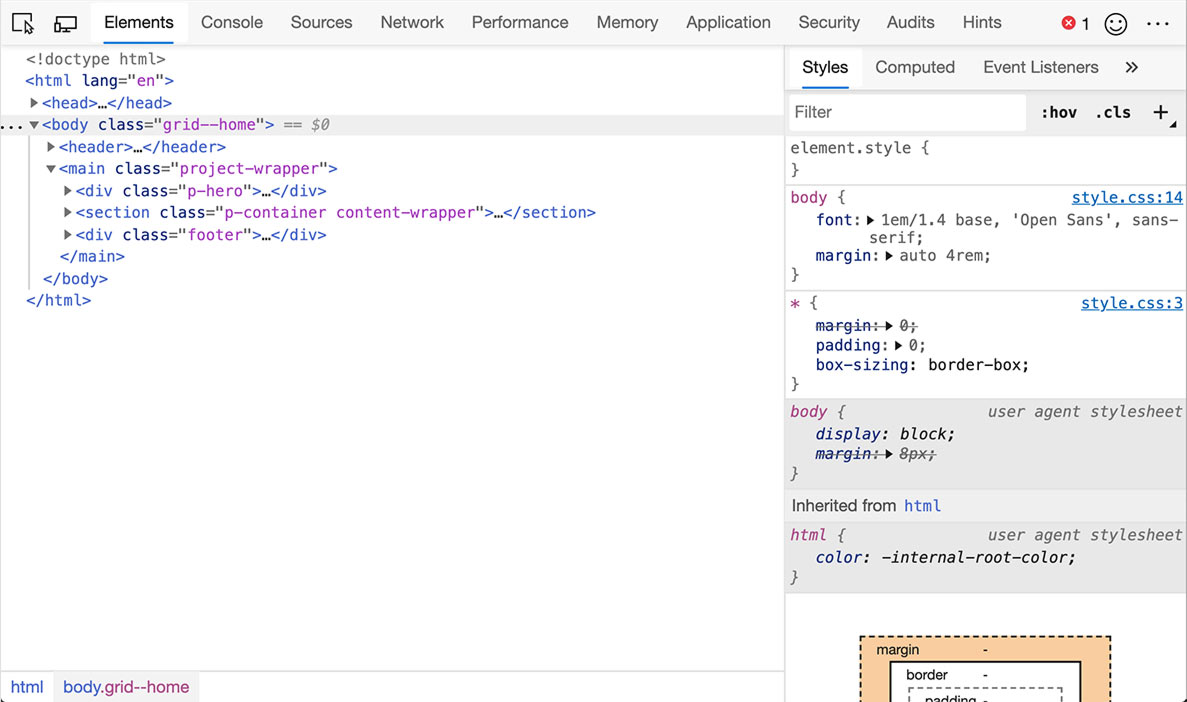Open the three-dot DevTools menu

tap(1157, 23)
